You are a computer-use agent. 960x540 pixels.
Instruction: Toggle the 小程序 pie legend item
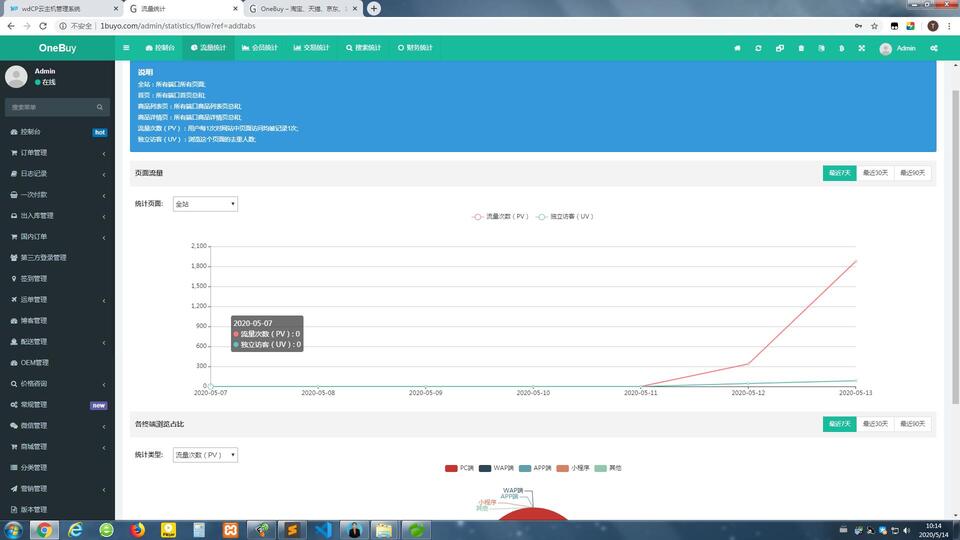point(572,468)
